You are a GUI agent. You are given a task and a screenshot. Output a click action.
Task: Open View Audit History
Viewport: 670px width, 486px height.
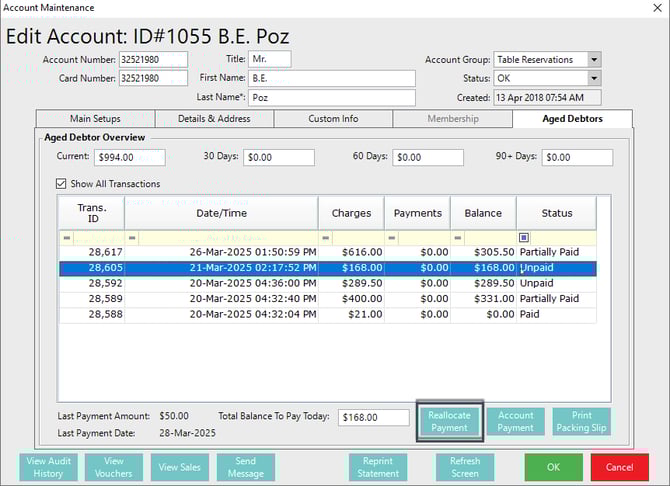(x=48, y=467)
